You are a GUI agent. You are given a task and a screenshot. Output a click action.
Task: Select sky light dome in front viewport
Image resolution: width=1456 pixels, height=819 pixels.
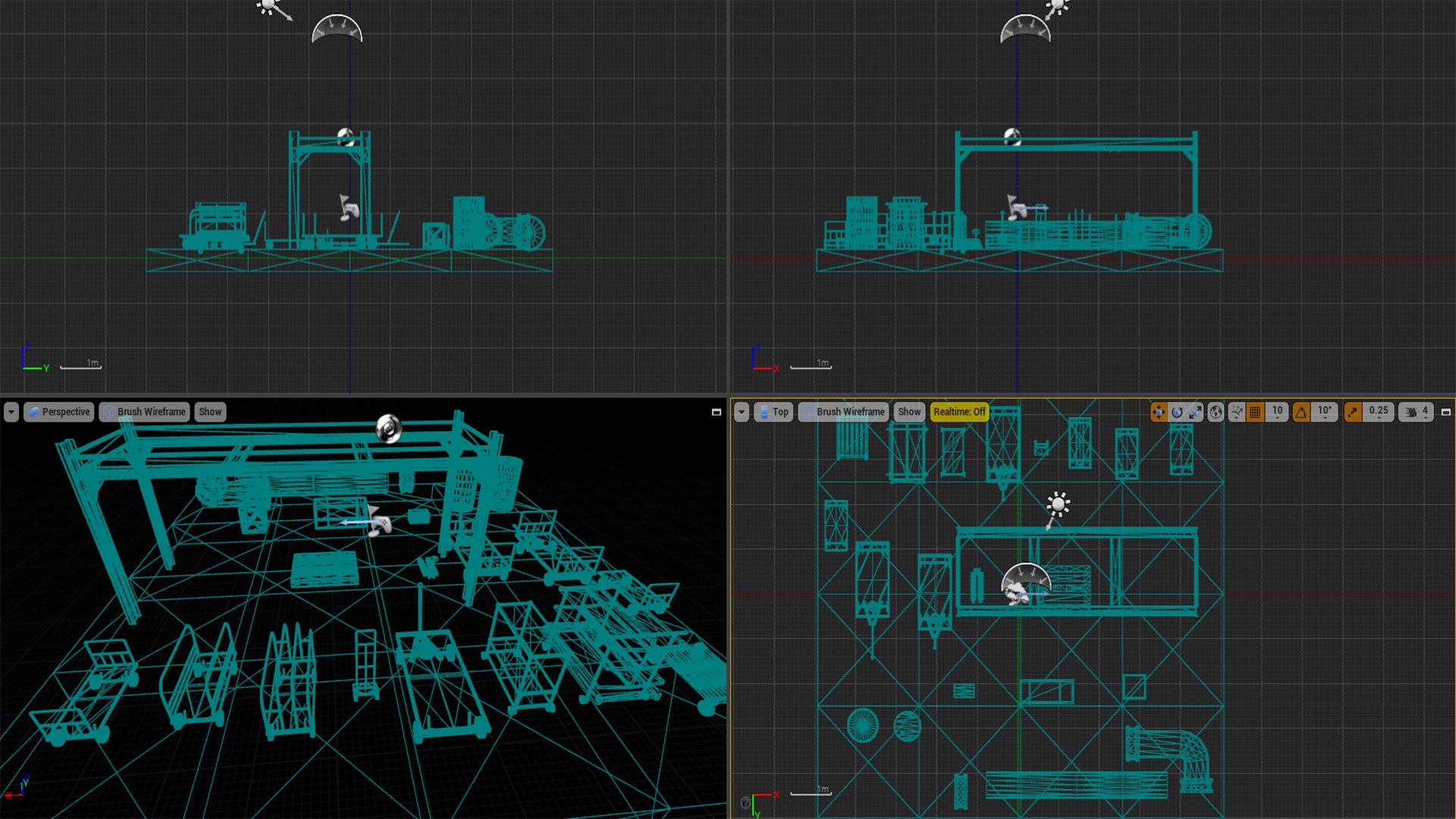coord(1025,29)
